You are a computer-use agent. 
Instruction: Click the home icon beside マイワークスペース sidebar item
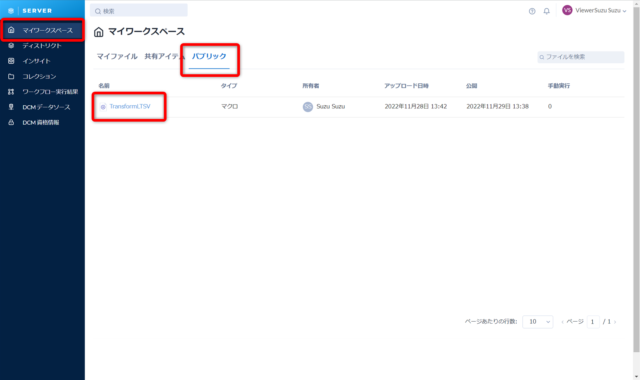pos(11,30)
